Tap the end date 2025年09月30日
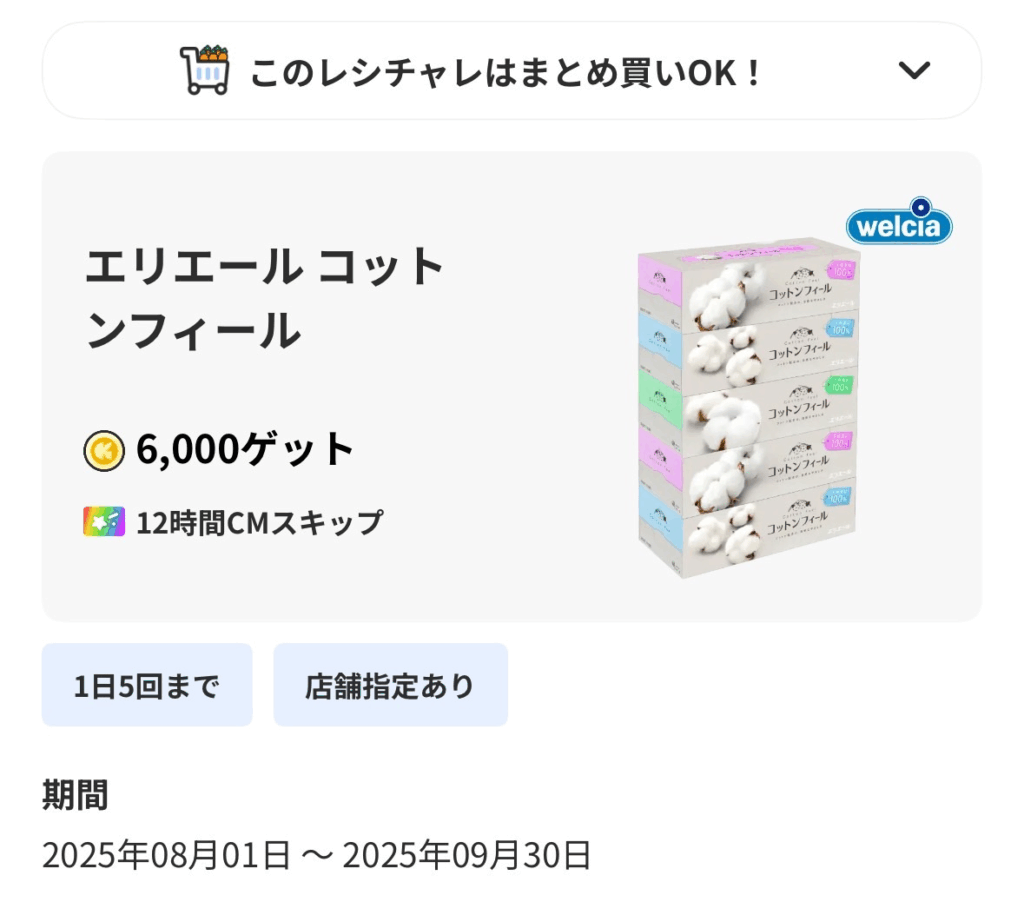This screenshot has height=902, width=1024. pyautogui.click(x=468, y=856)
